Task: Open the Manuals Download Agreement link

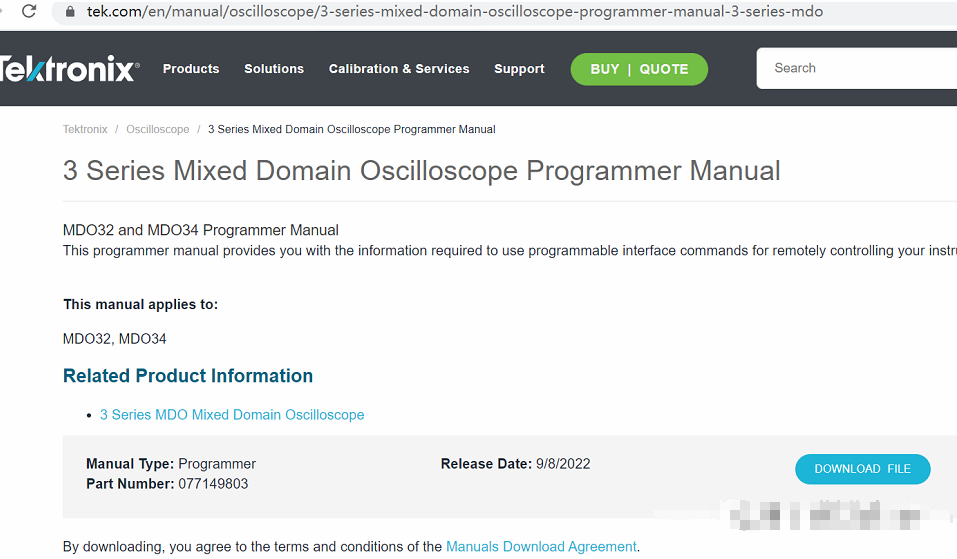Action: click(x=541, y=547)
